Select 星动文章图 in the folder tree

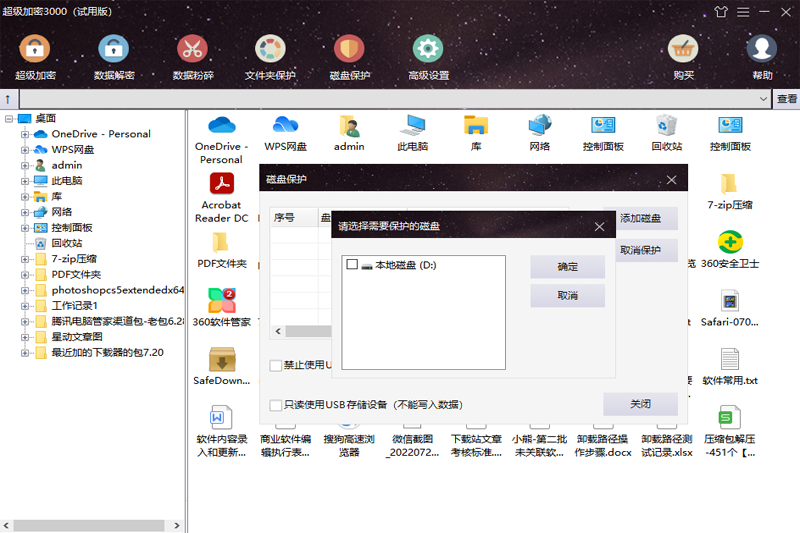click(77, 337)
